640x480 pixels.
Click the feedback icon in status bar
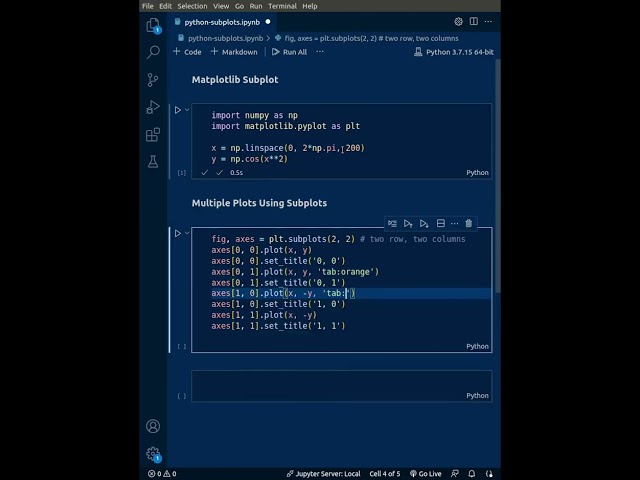pos(455,473)
